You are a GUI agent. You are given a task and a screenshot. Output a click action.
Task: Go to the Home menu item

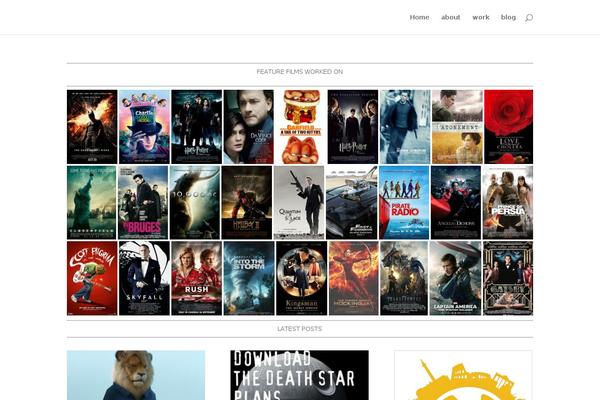[419, 17]
